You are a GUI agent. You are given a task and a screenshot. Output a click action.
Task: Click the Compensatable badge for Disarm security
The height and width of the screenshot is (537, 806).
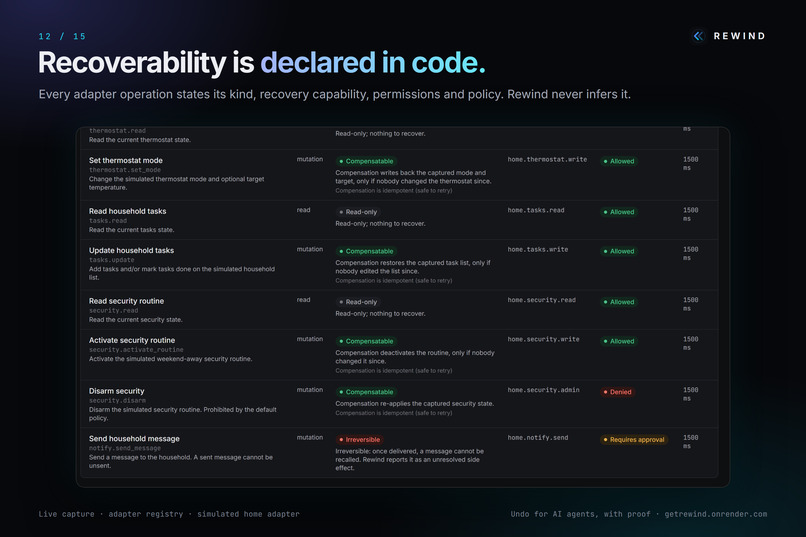[x=365, y=392]
